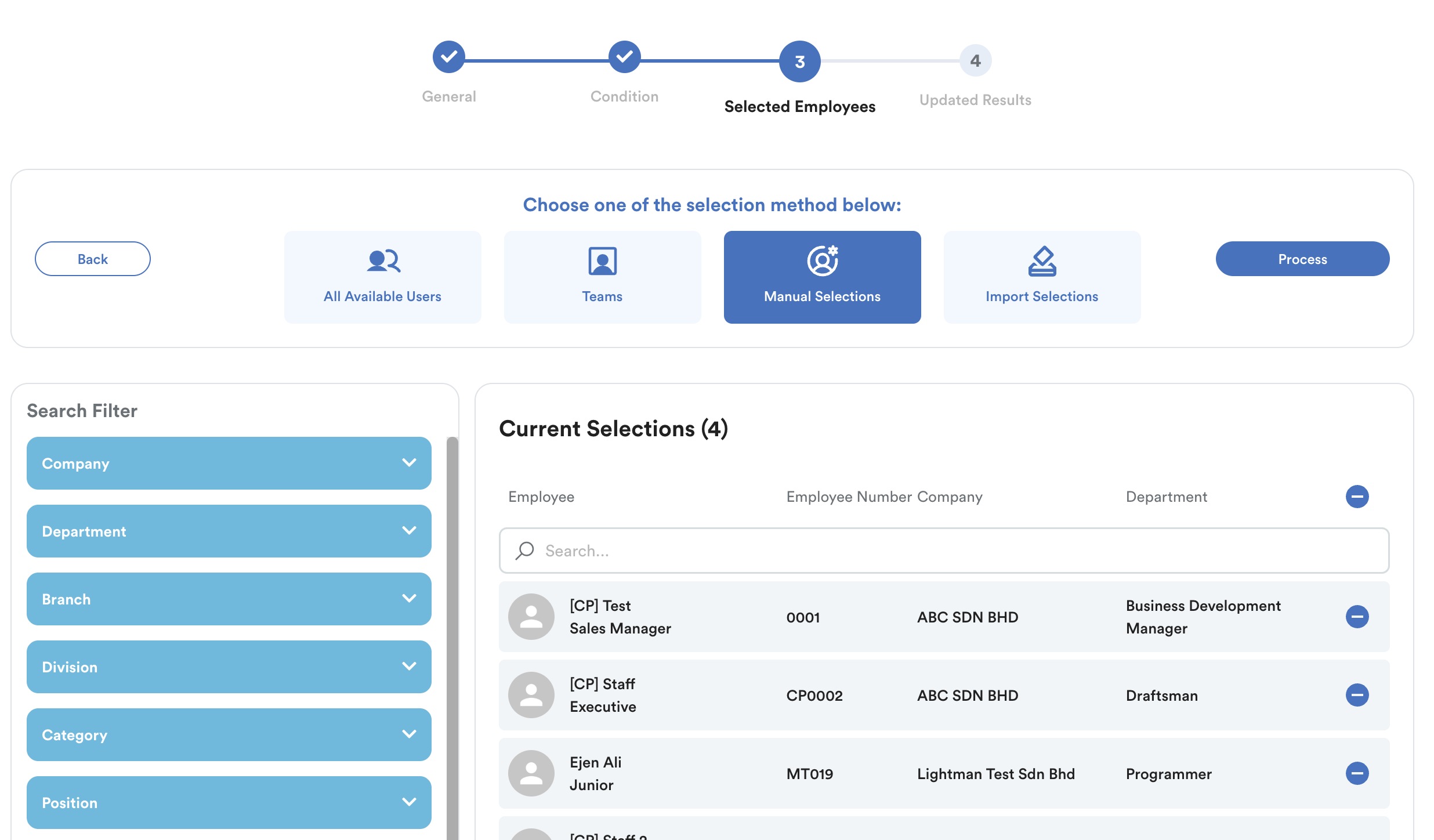The image size is (1434, 840).
Task: Click Ejen Ali's avatar placeholder
Action: click(x=531, y=773)
